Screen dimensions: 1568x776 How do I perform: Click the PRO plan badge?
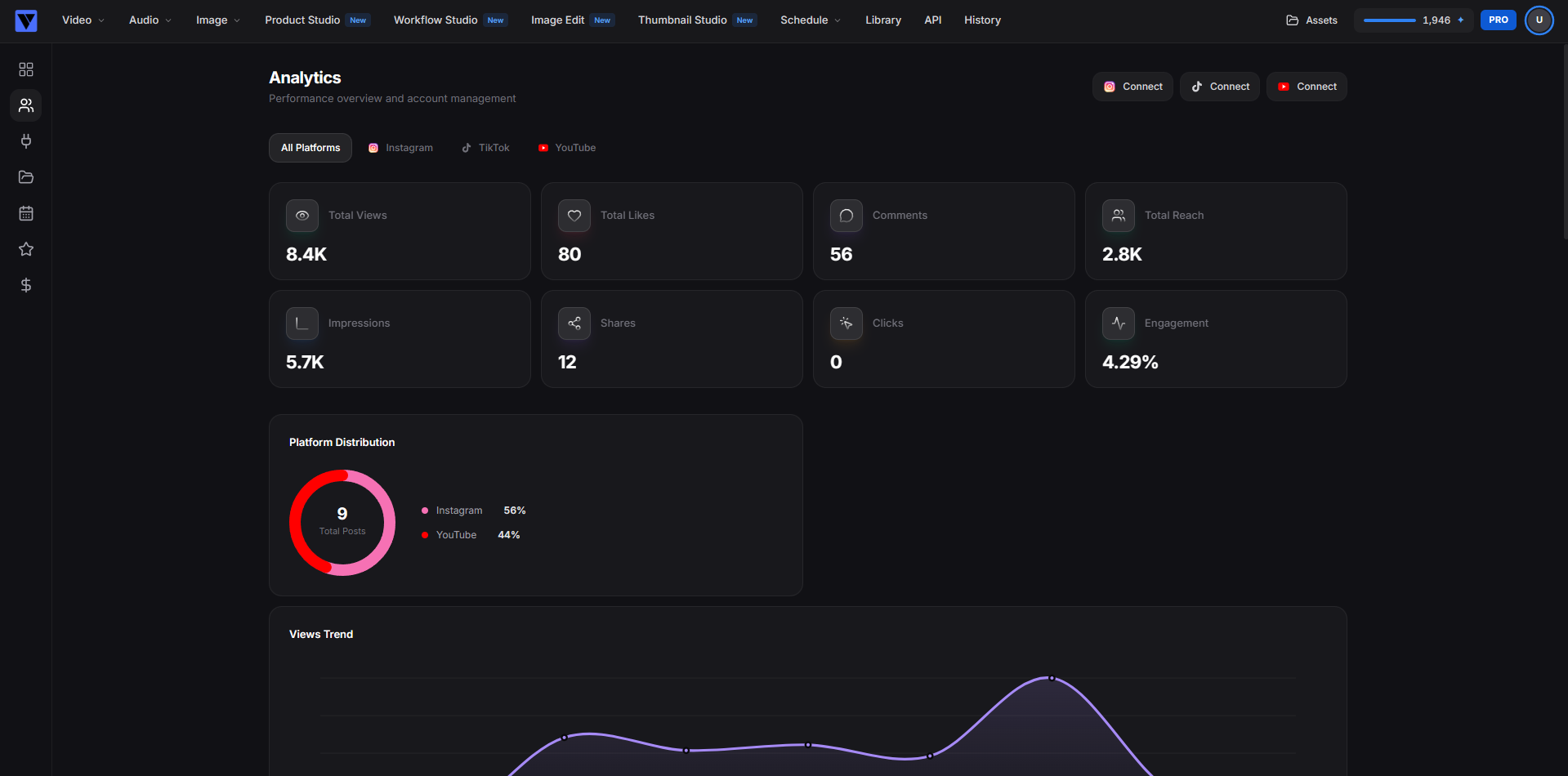pyautogui.click(x=1499, y=20)
